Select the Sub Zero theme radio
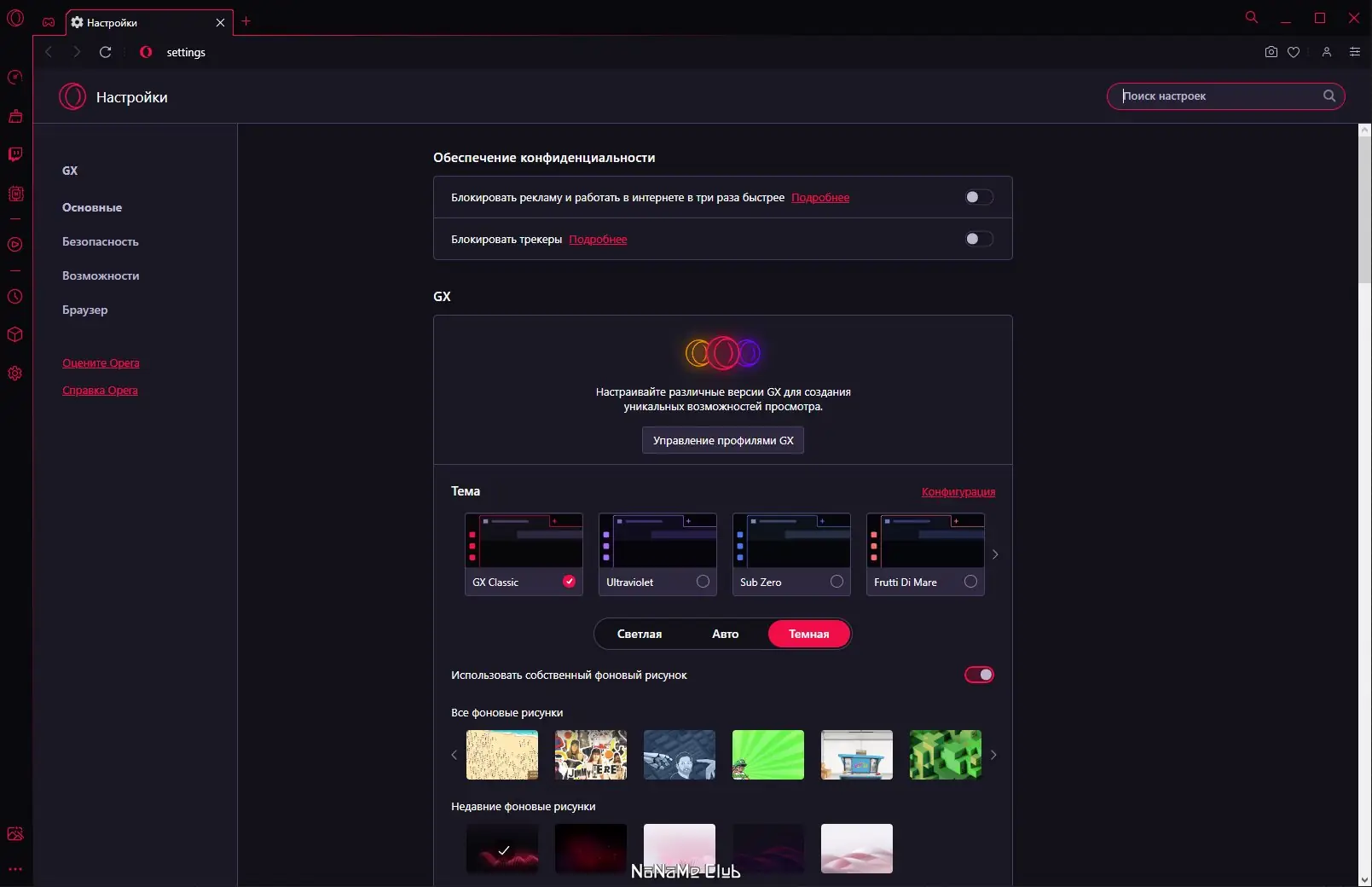Image resolution: width=1372 pixels, height=887 pixels. point(837,582)
